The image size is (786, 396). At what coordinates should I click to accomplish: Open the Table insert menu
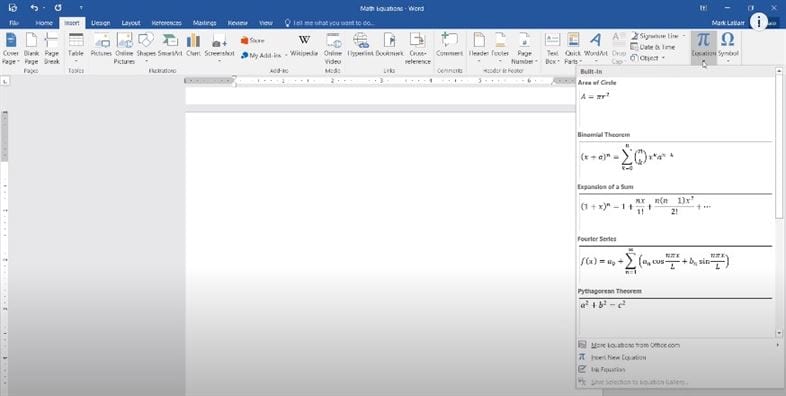click(x=76, y=49)
